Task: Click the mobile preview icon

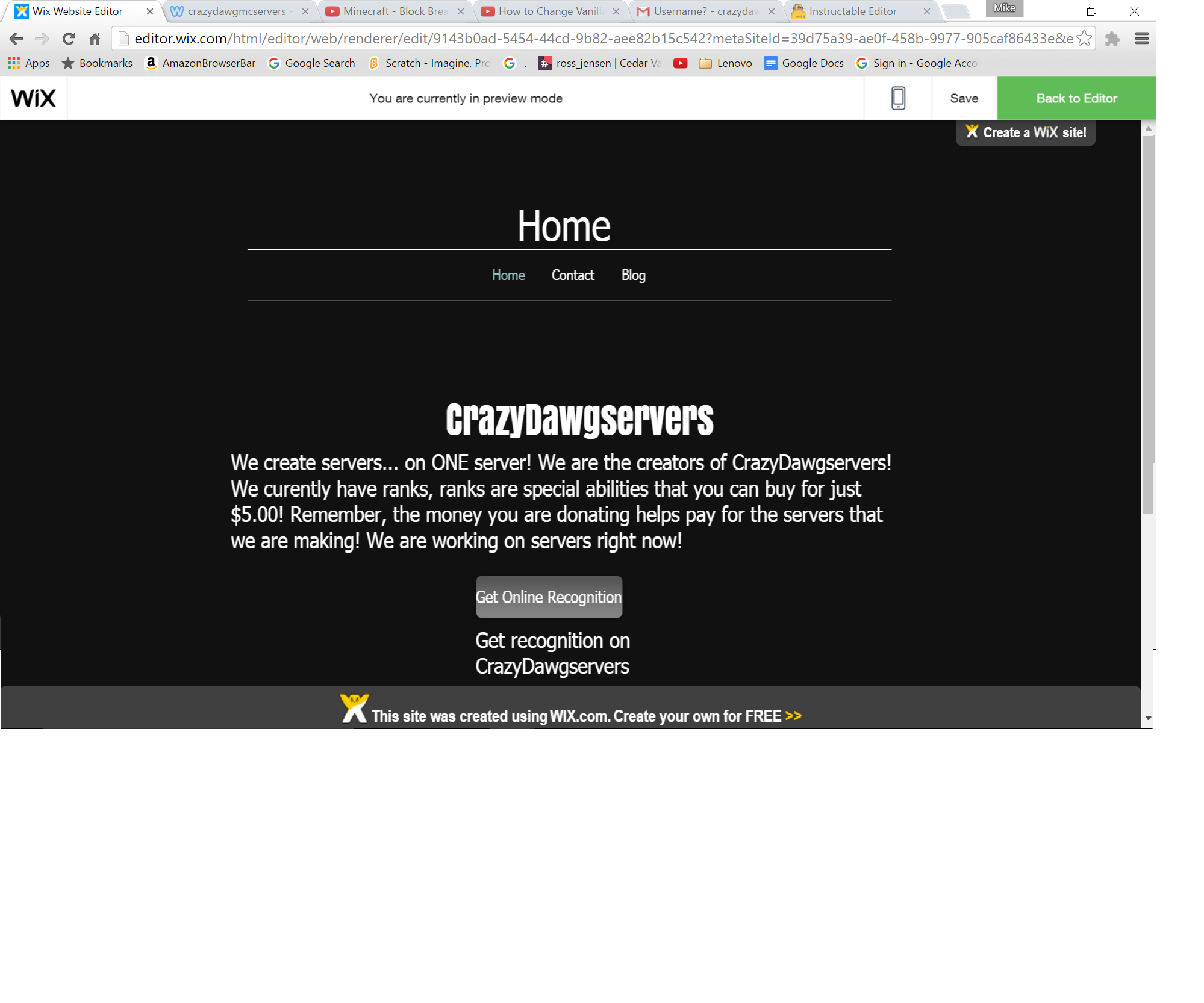Action: pos(898,98)
